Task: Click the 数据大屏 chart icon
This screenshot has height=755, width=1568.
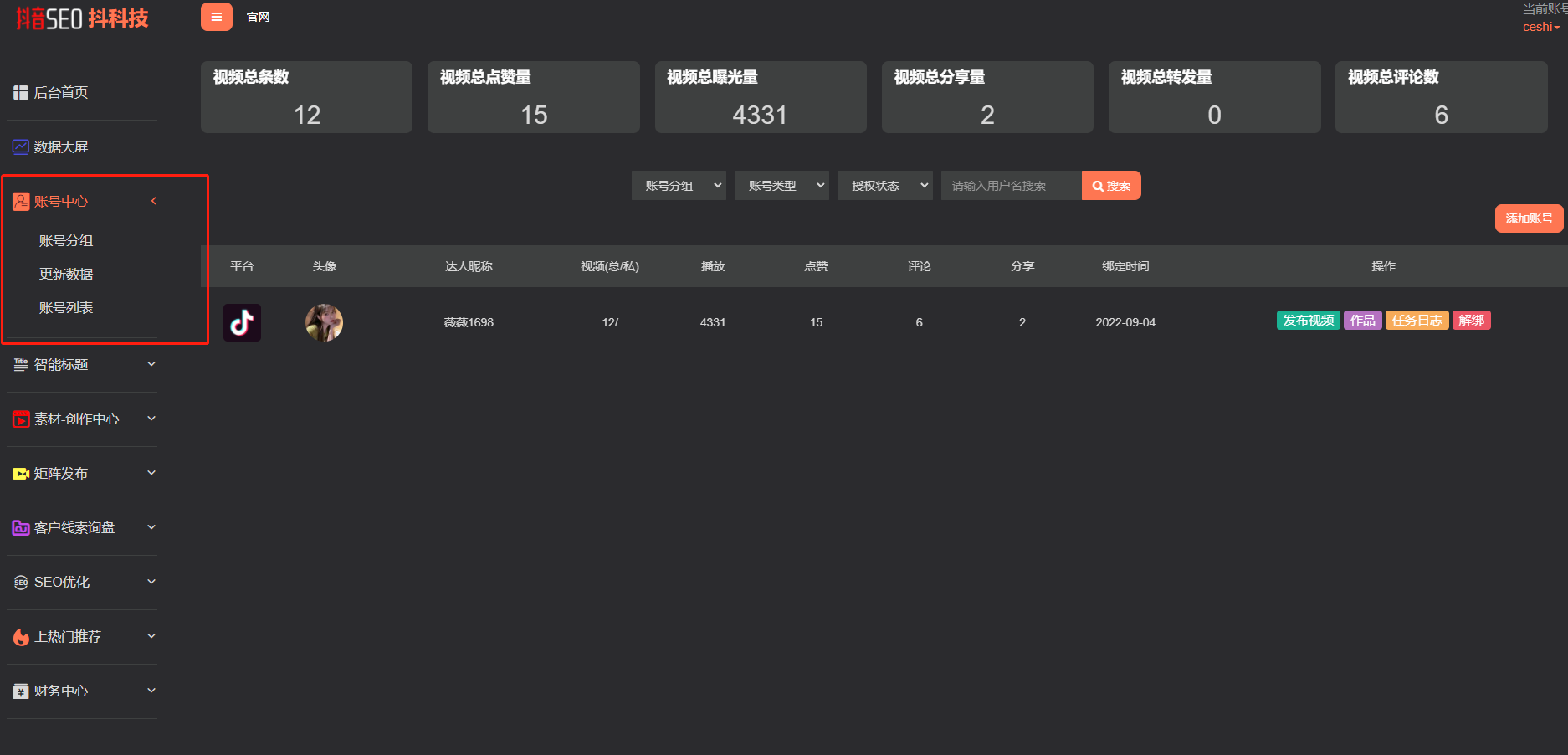Action: click(x=21, y=147)
